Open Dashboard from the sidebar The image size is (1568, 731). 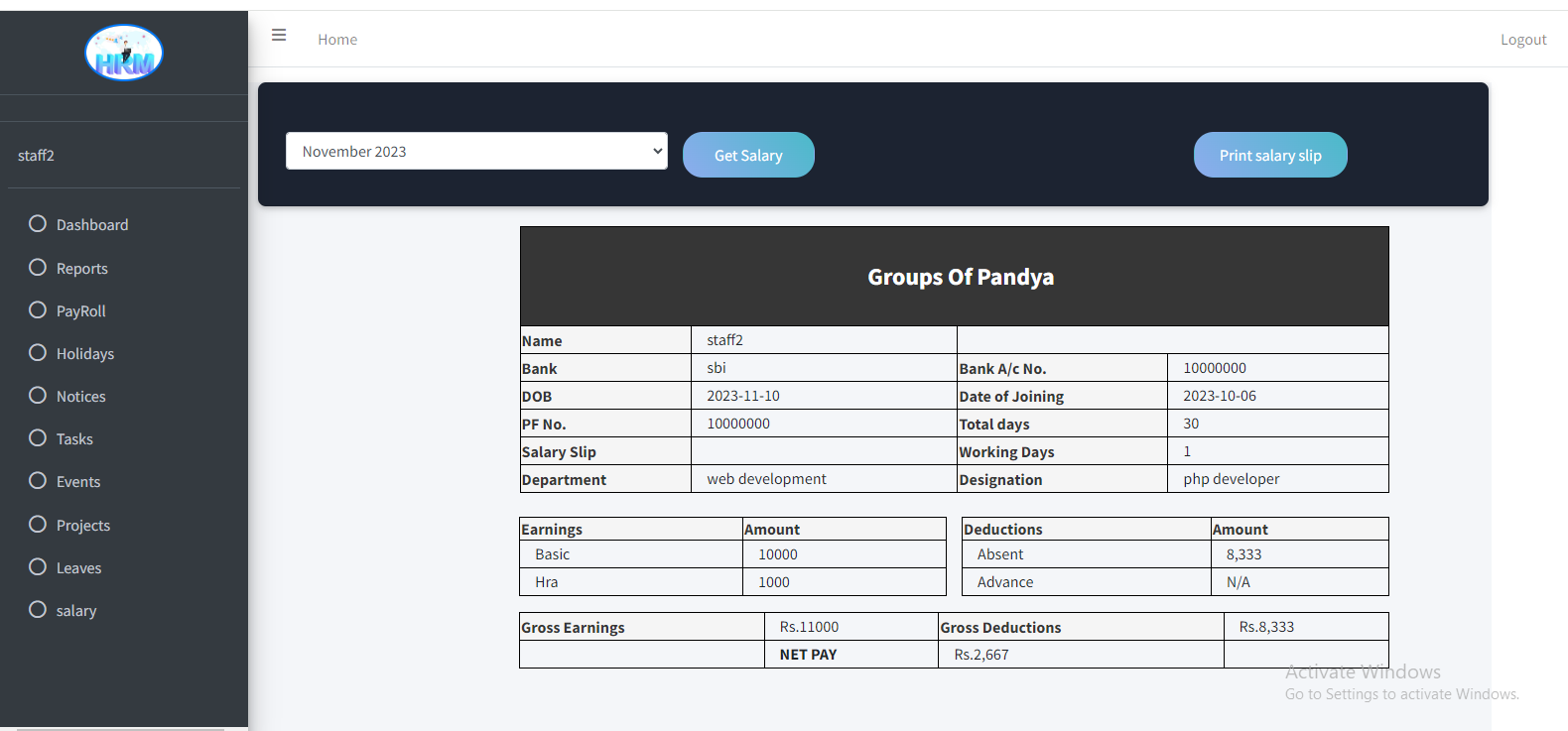click(x=92, y=225)
